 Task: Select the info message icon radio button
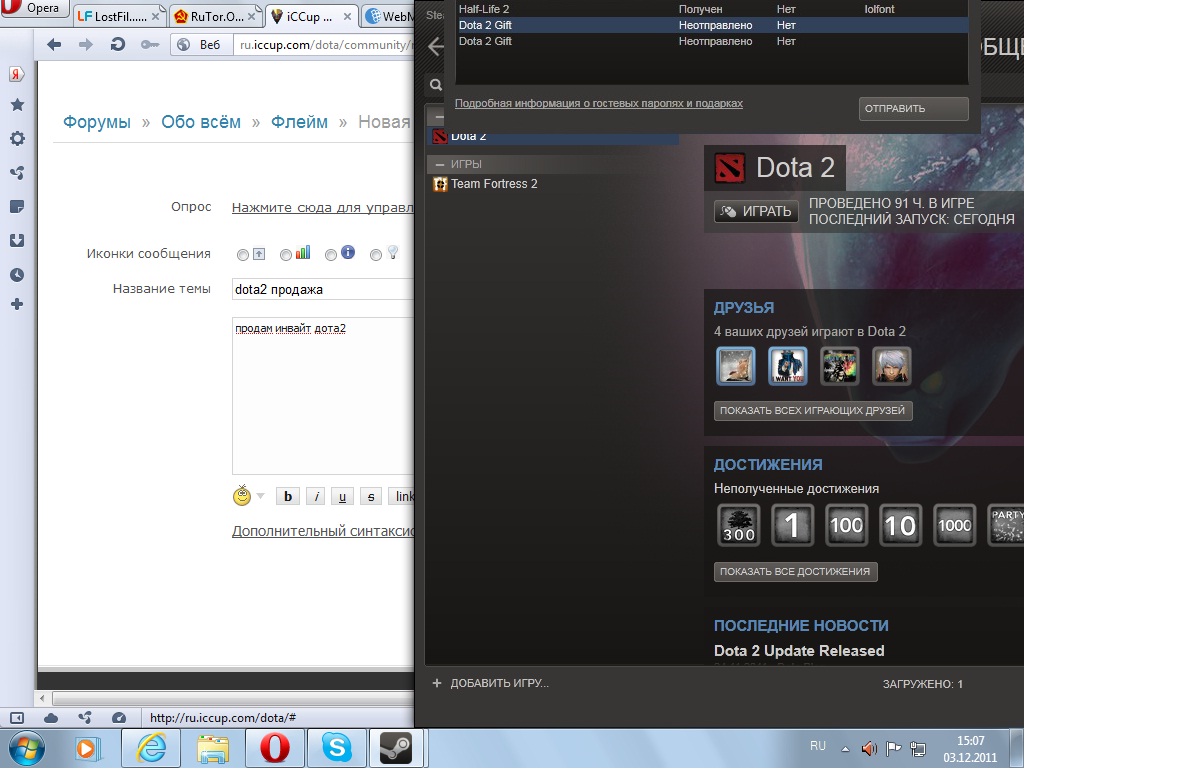(331, 255)
